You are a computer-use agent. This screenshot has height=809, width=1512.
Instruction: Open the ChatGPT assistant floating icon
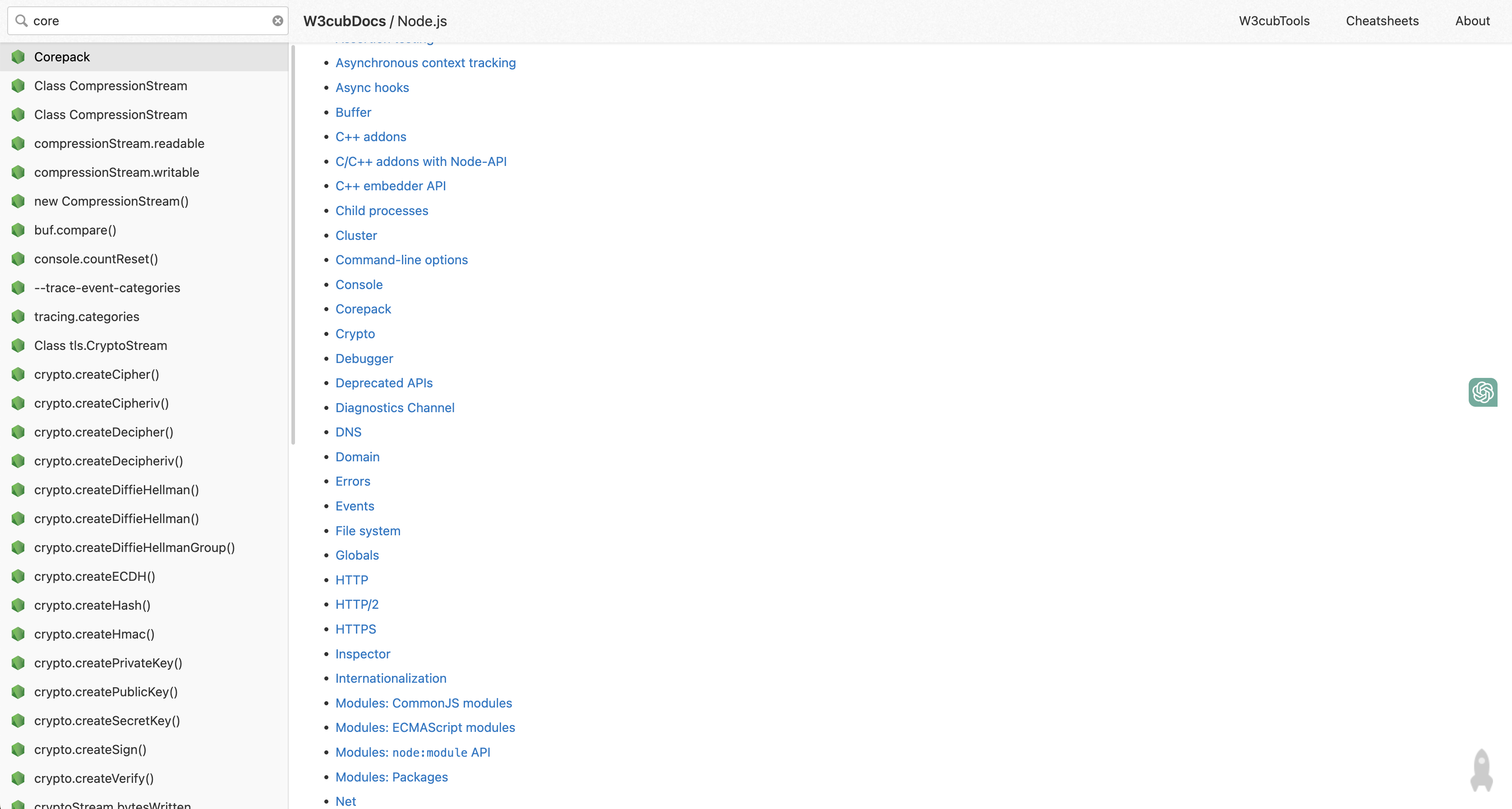[x=1483, y=392]
